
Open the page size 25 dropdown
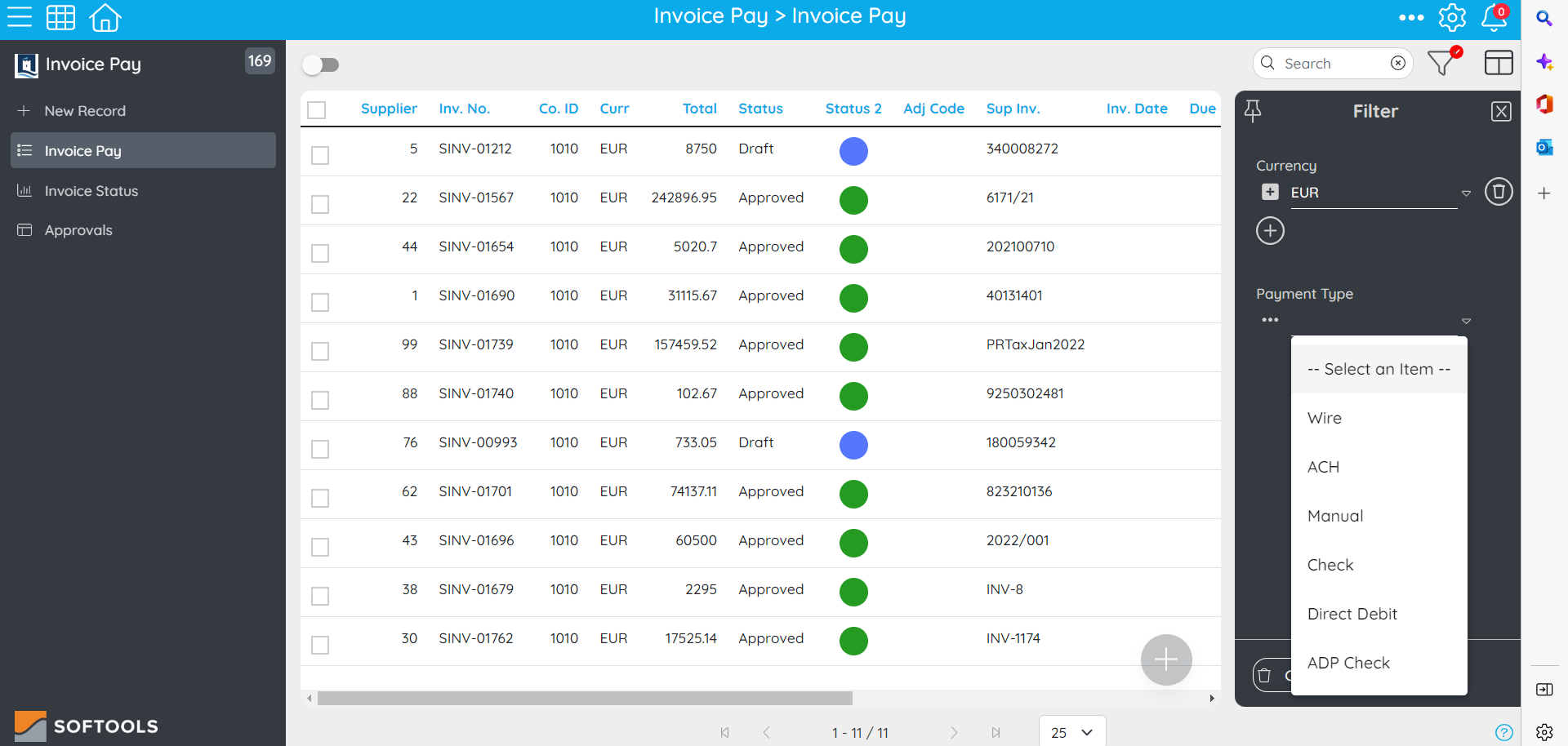[1072, 732]
